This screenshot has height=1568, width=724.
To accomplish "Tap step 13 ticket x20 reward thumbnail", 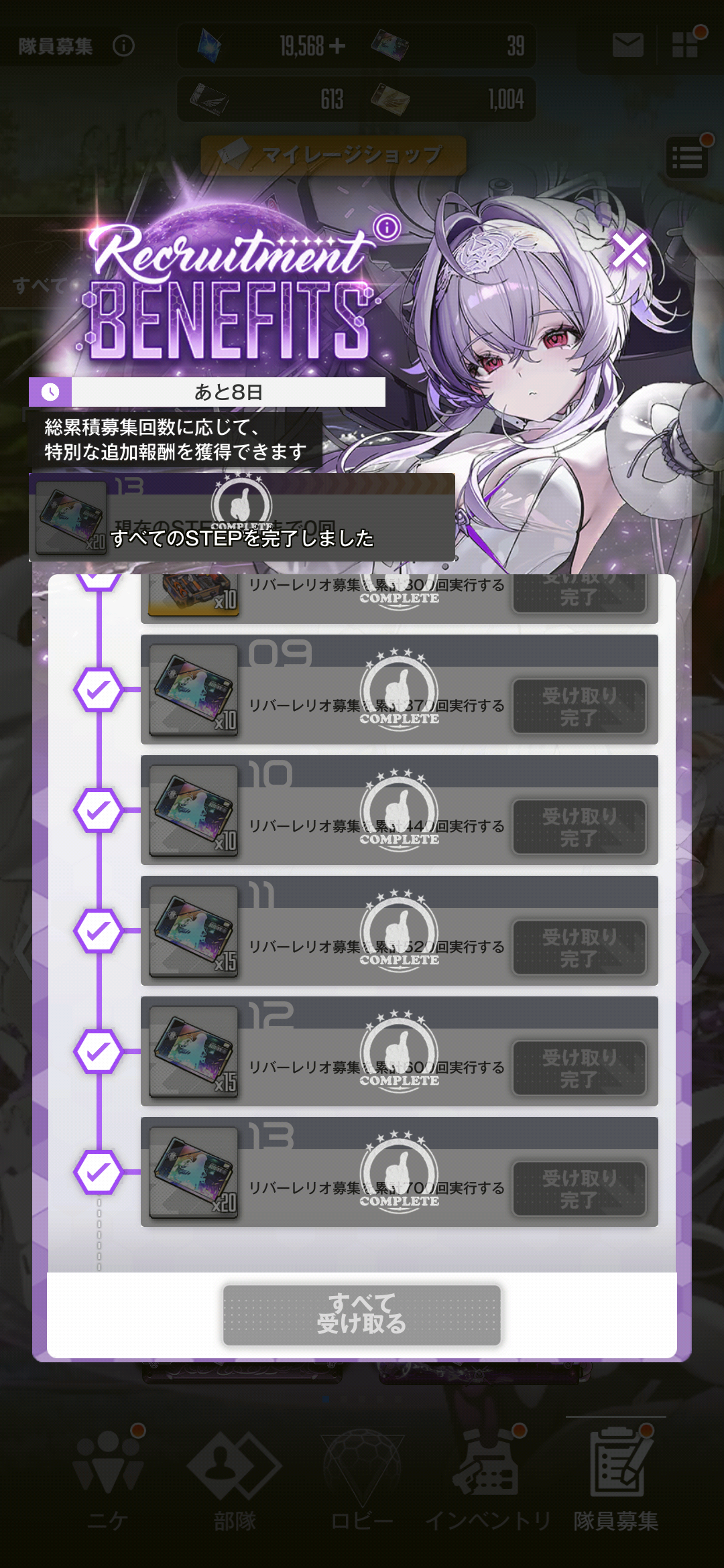I will 193,1172.
